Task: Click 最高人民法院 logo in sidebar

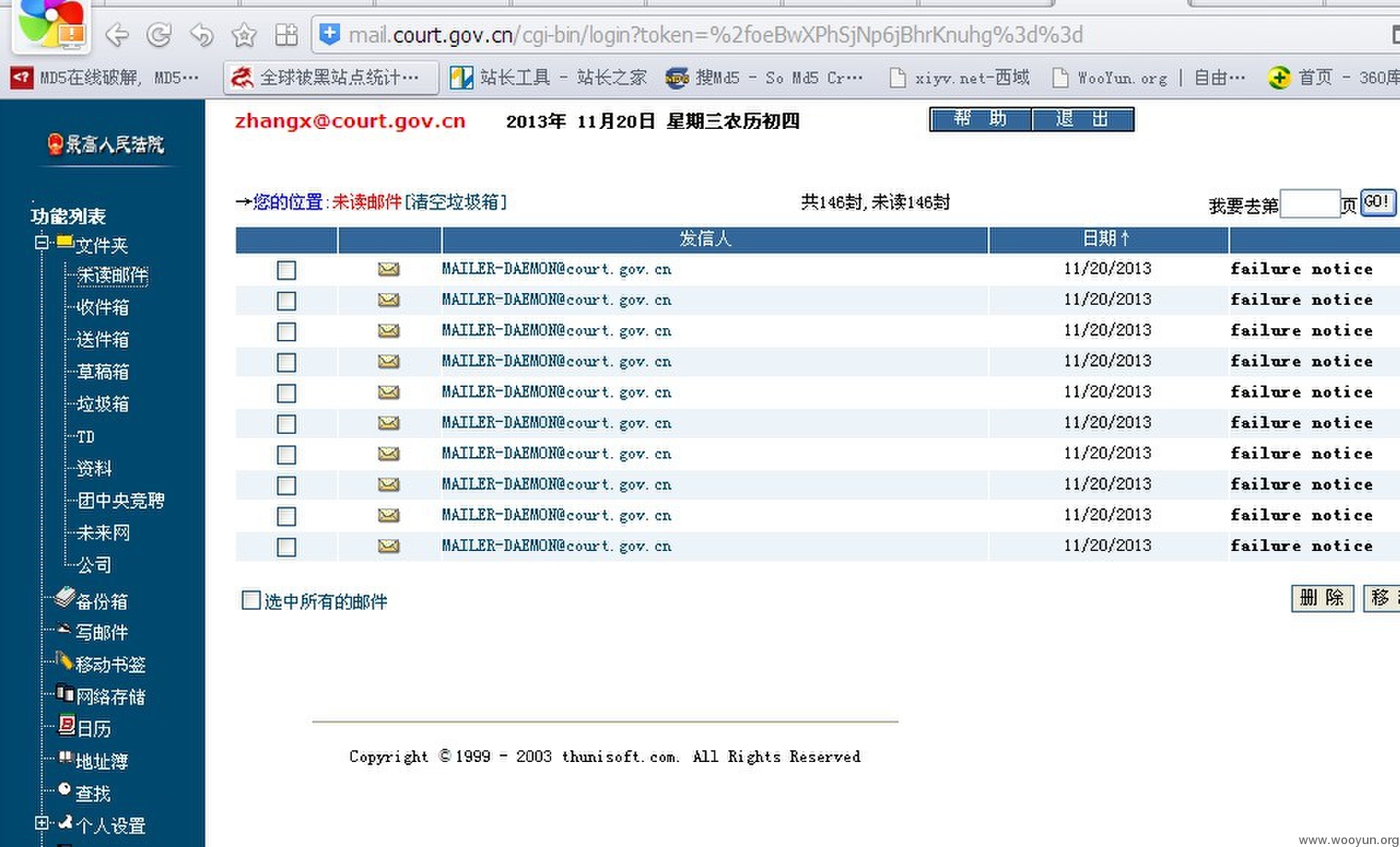Action: pyautogui.click(x=105, y=144)
